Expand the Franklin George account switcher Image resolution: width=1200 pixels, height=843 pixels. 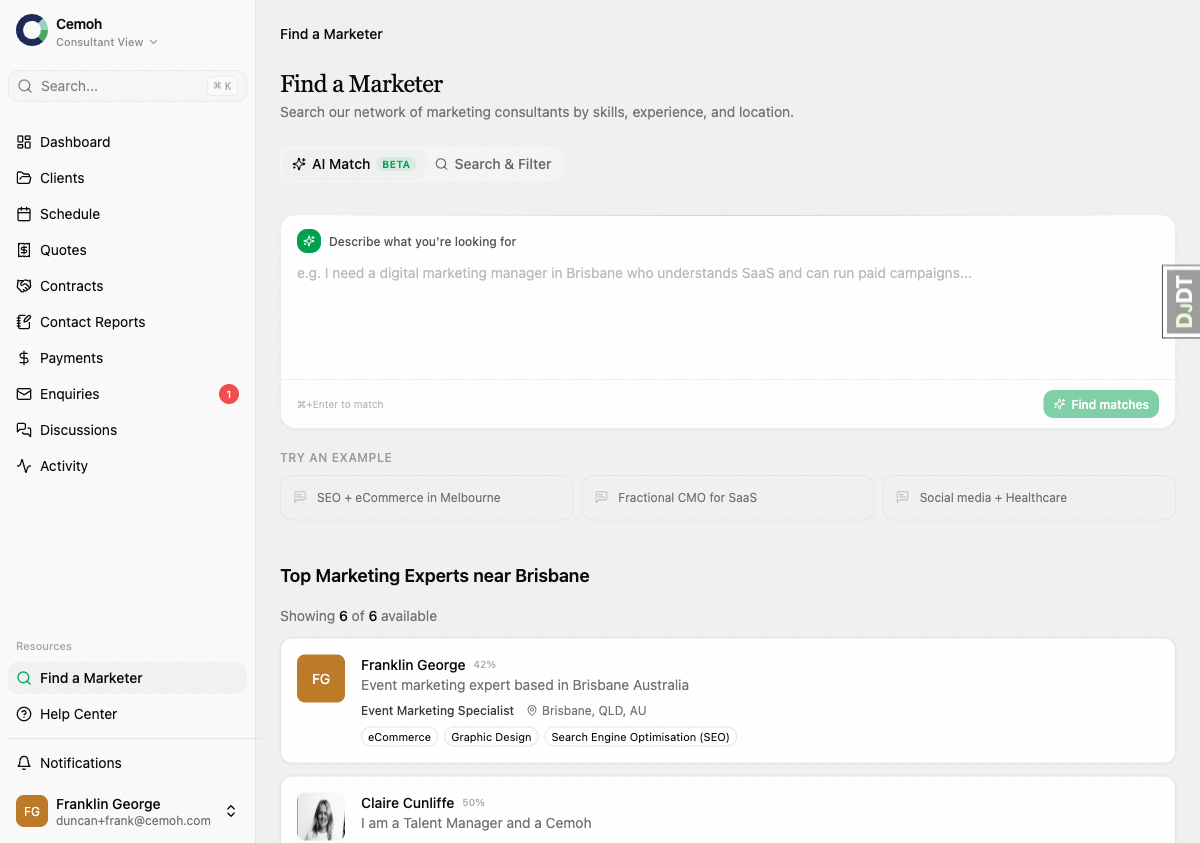pyautogui.click(x=231, y=811)
